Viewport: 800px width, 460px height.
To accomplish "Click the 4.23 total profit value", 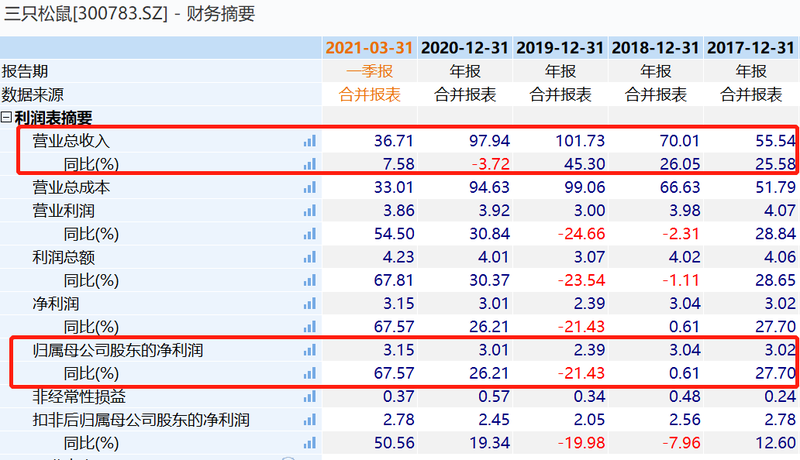I will tap(398, 258).
